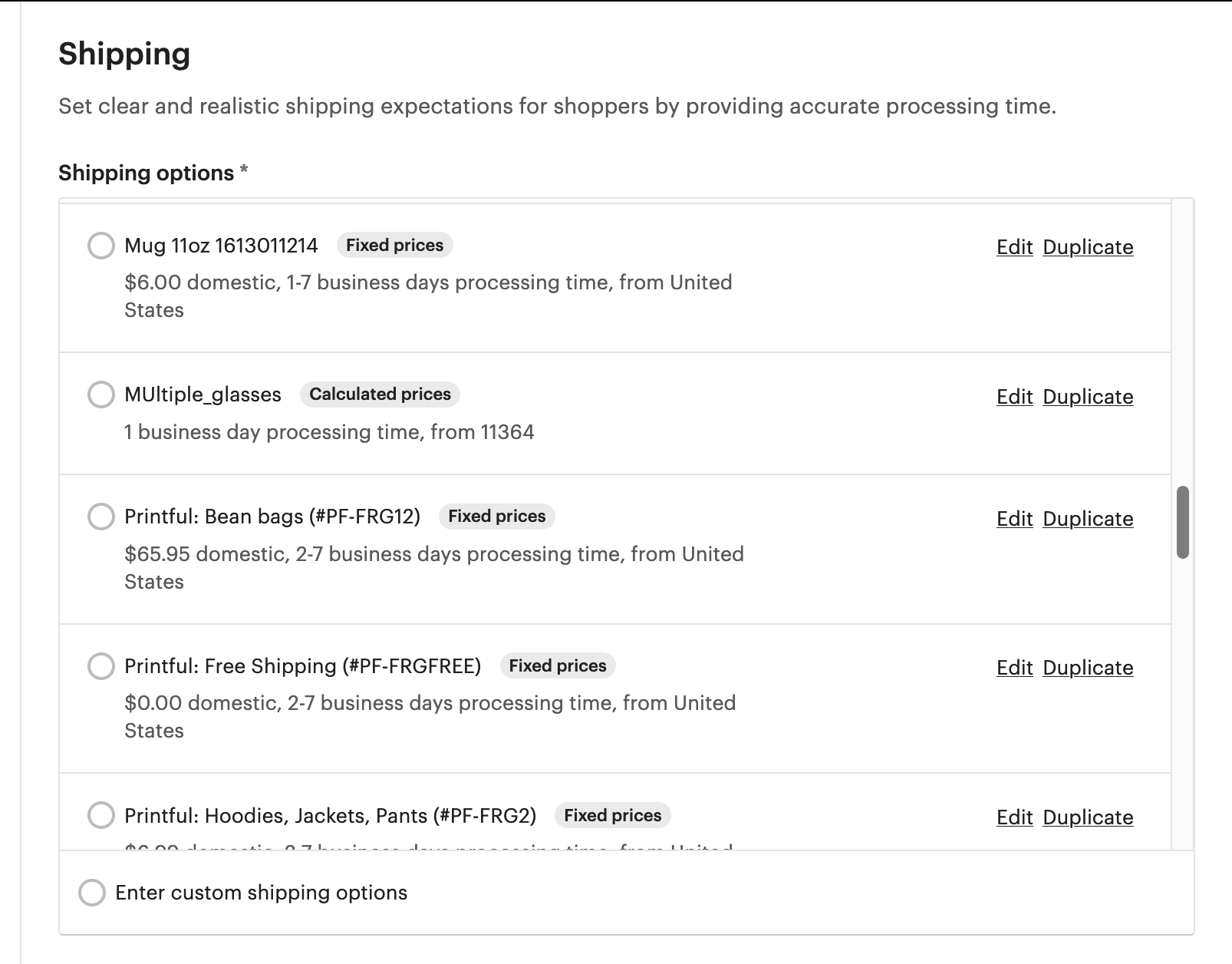Image resolution: width=1232 pixels, height=964 pixels.
Task: Select Mug 11oz 1613011214 shipping option
Action: tap(100, 246)
